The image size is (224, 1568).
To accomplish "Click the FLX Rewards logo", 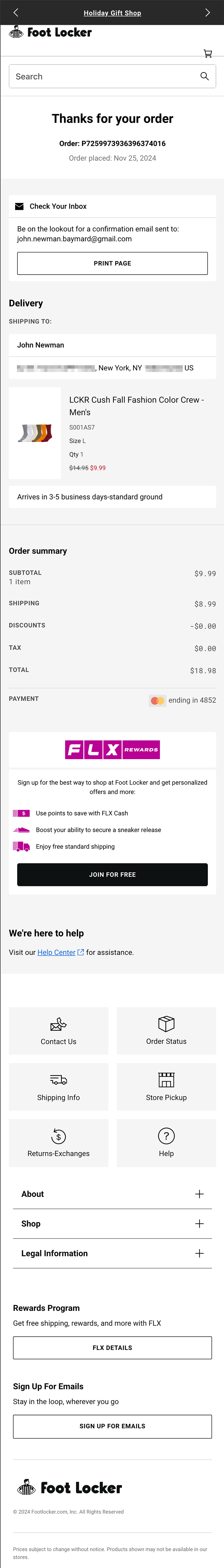I will click(x=112, y=750).
